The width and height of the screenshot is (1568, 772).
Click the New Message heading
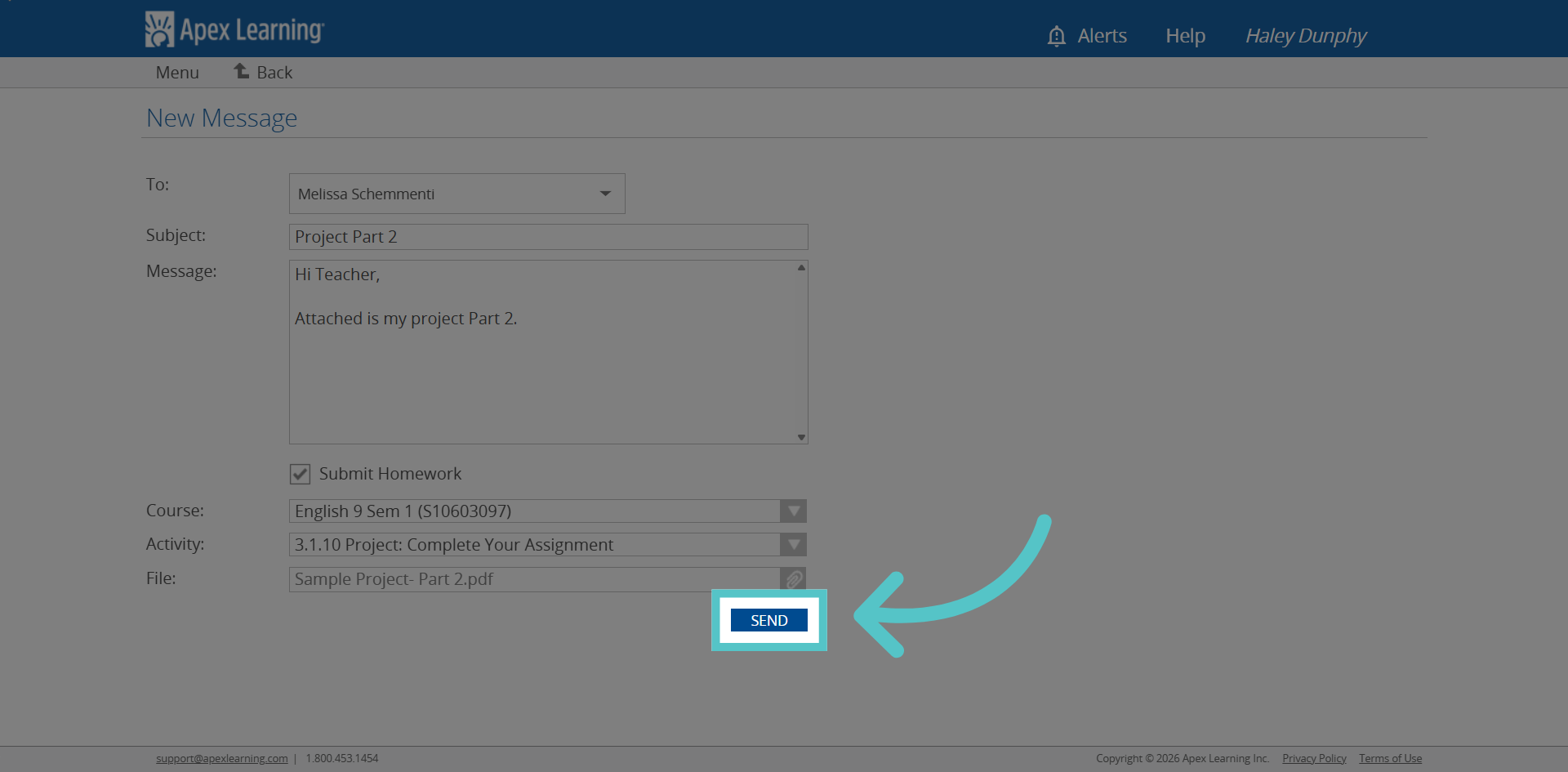(x=221, y=118)
